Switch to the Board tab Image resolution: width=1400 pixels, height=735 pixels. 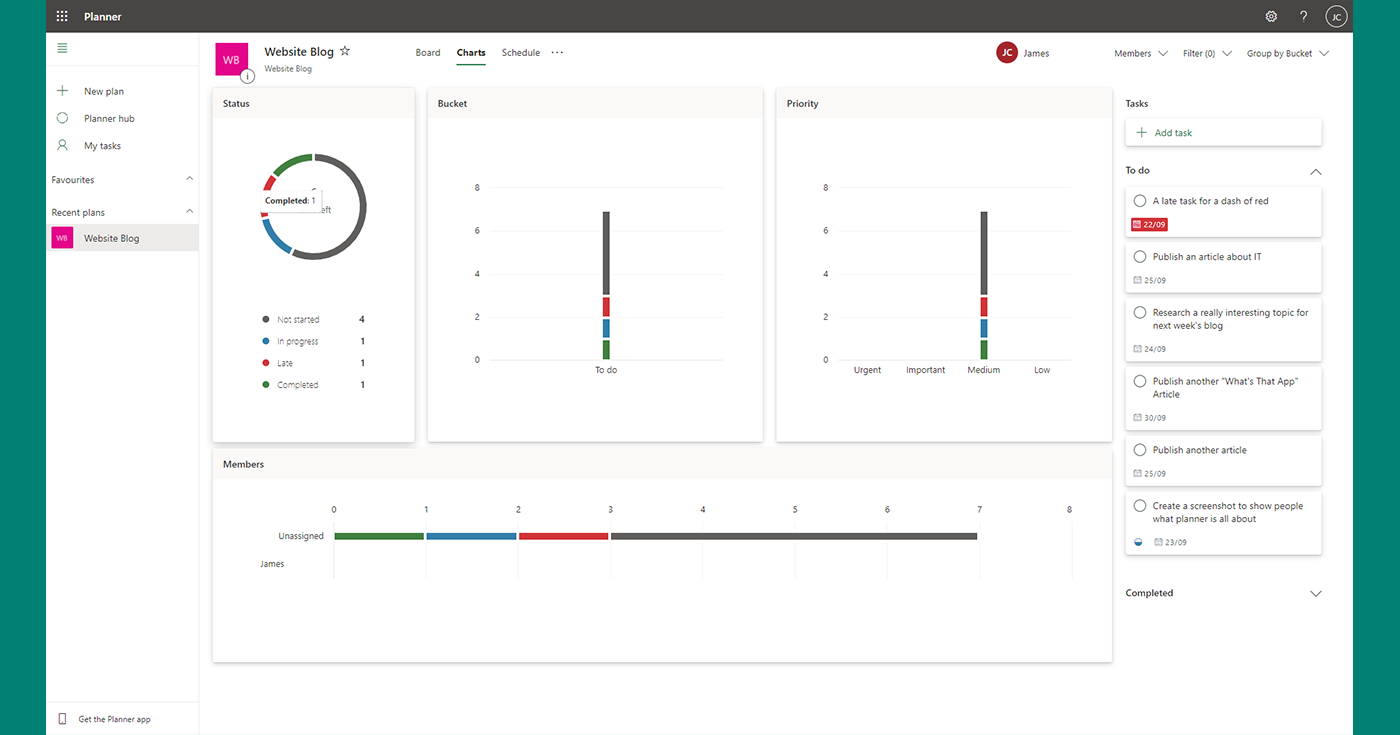pos(428,52)
